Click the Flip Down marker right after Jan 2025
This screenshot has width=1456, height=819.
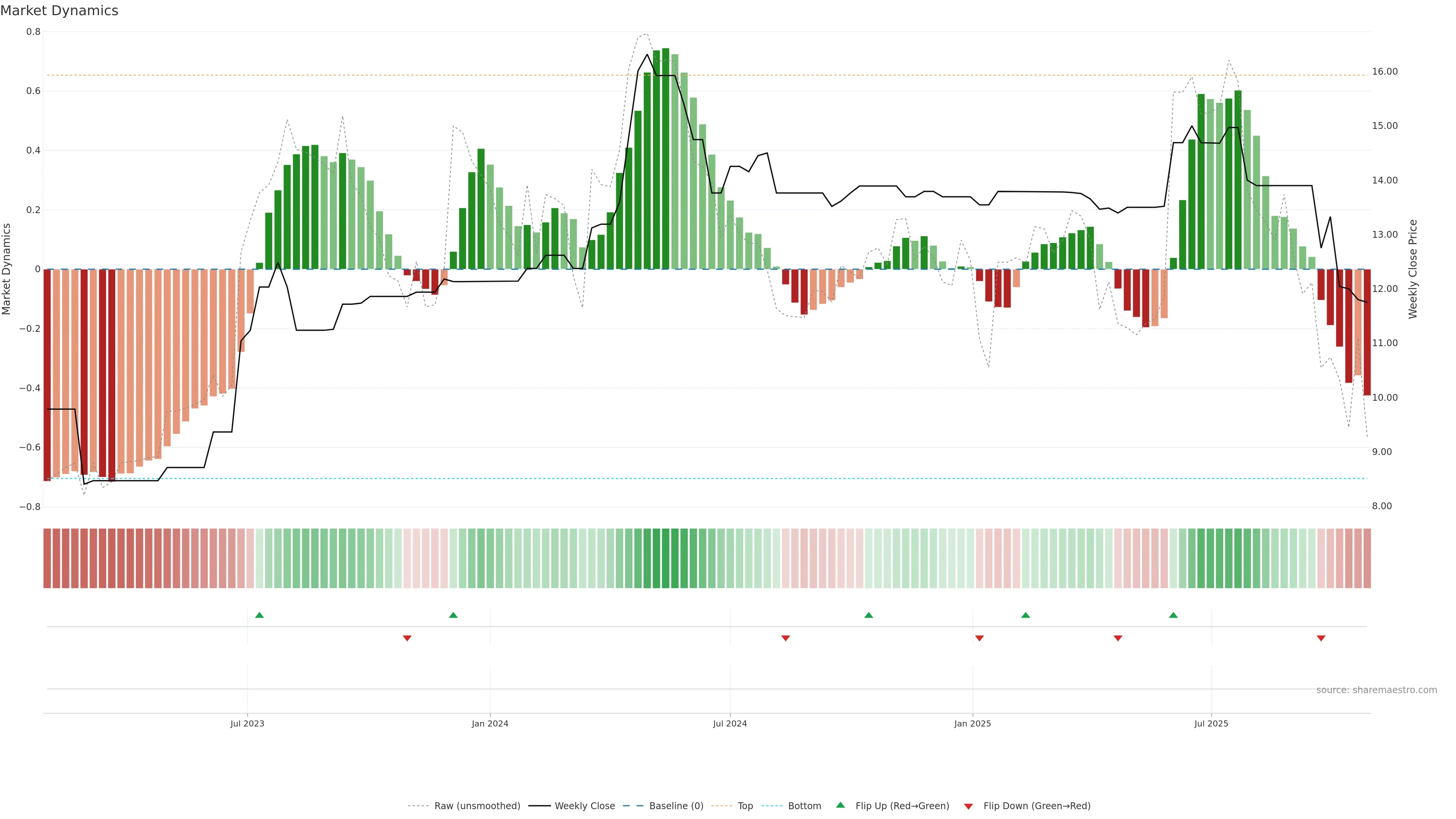tap(979, 638)
